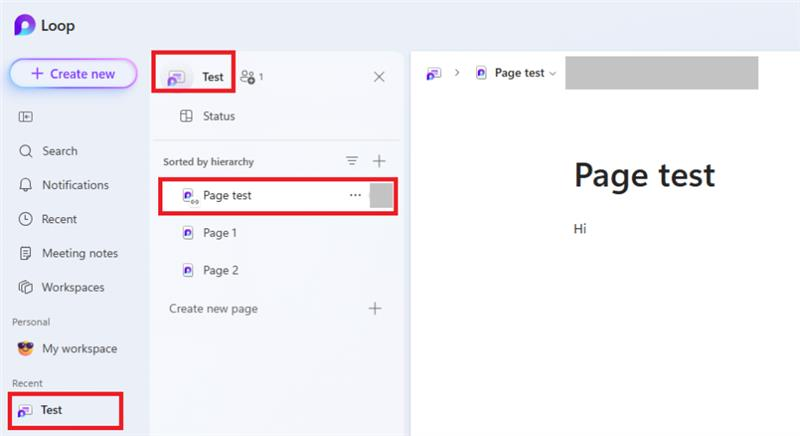800x436 pixels.
Task: Click the Search magnifier icon
Action: [x=26, y=151]
